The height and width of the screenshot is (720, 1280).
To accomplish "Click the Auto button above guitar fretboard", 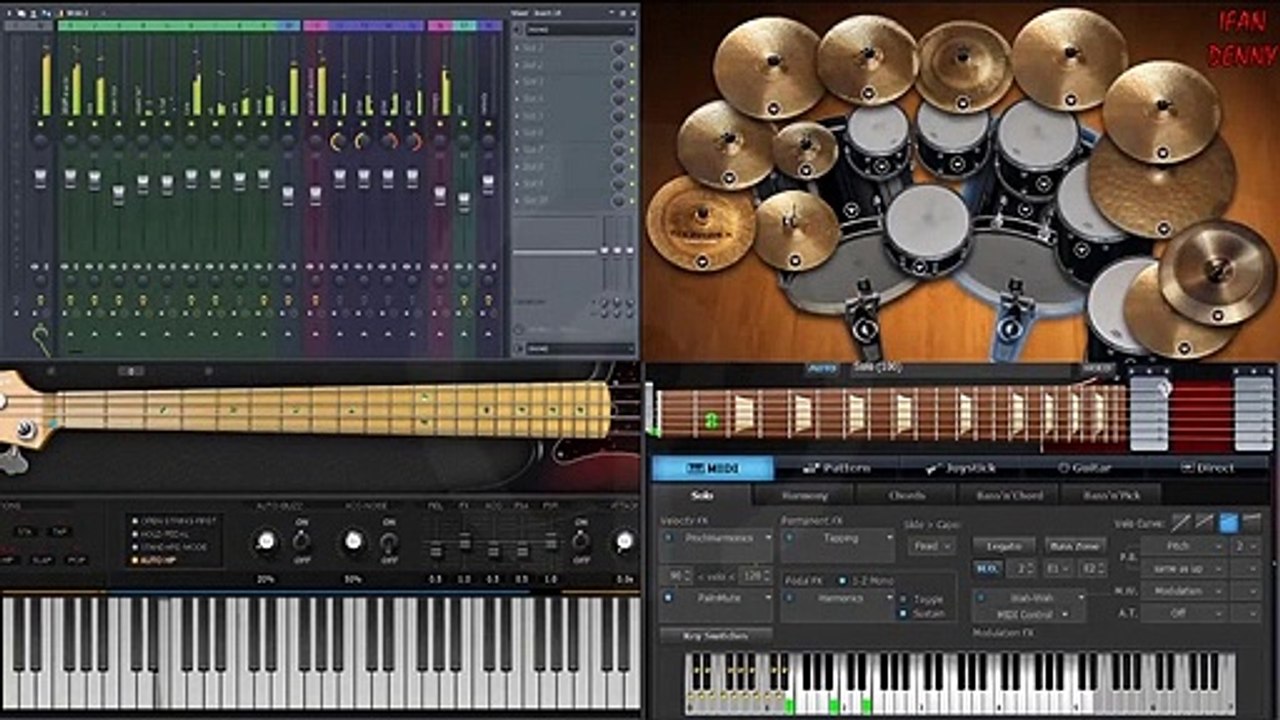I will click(822, 369).
